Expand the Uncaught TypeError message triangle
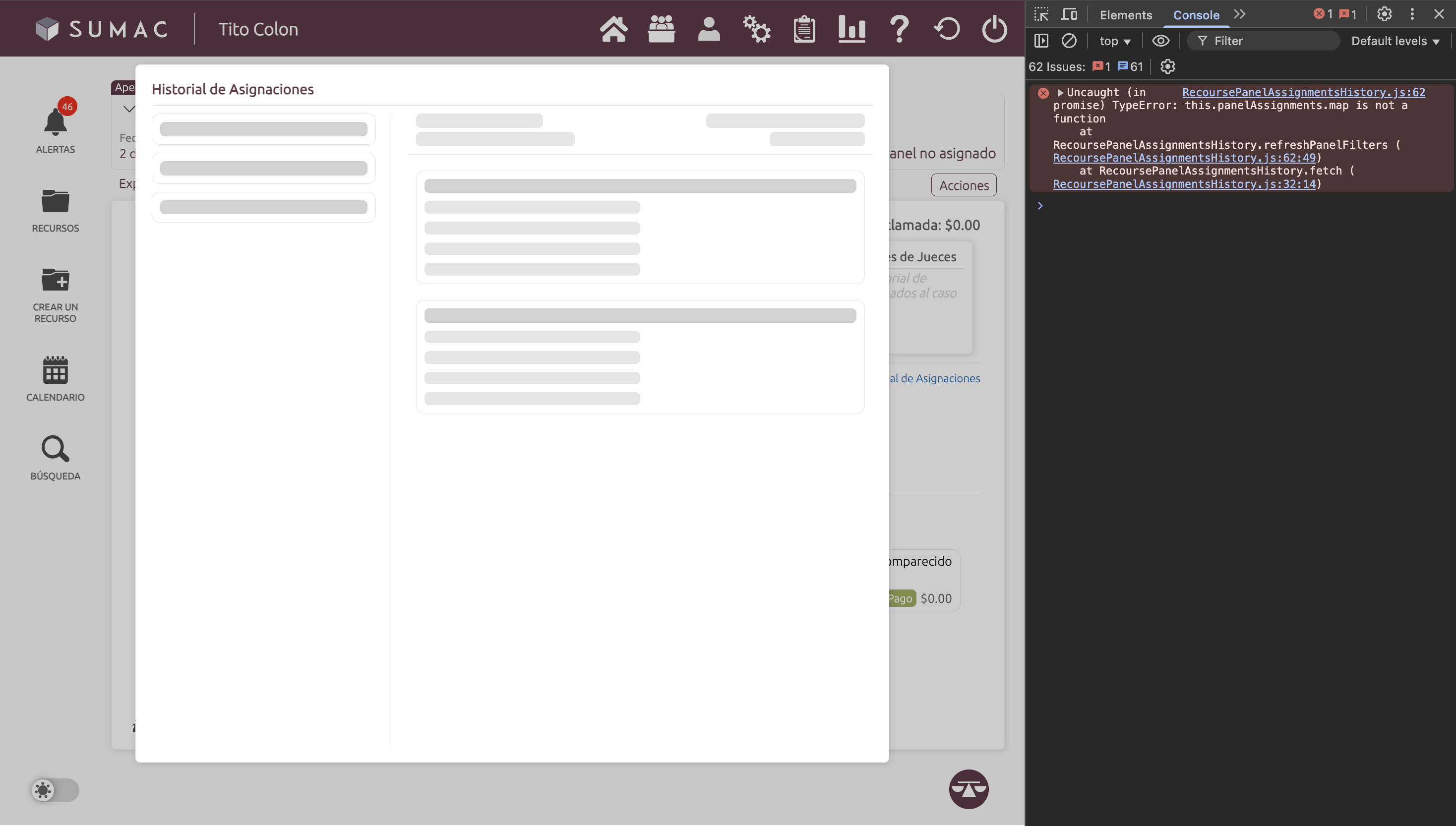The height and width of the screenshot is (826, 1456). coord(1060,93)
